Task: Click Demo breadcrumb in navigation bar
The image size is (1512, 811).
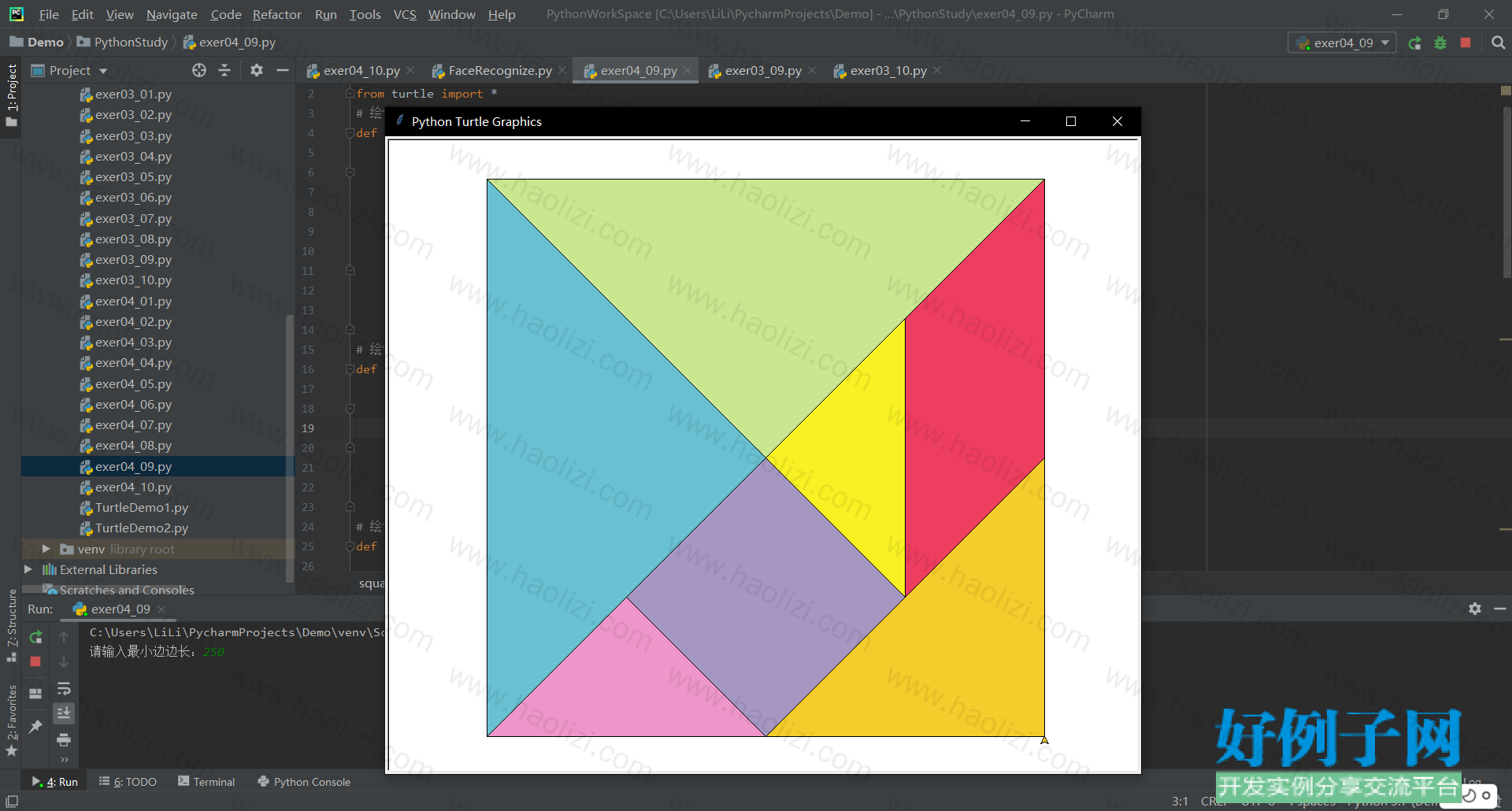Action: 37,42
